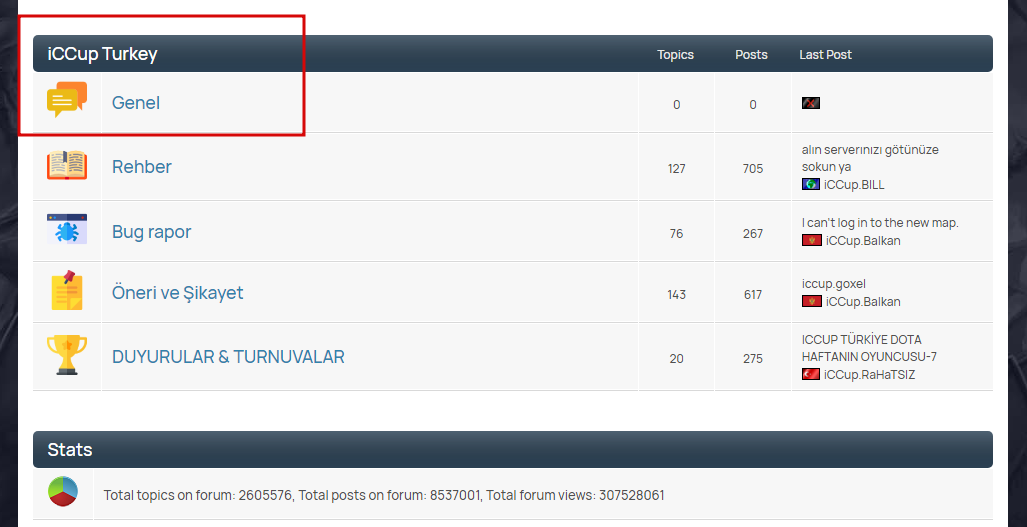Click the Last Post column header
This screenshot has width=1027, height=527.
[825, 55]
